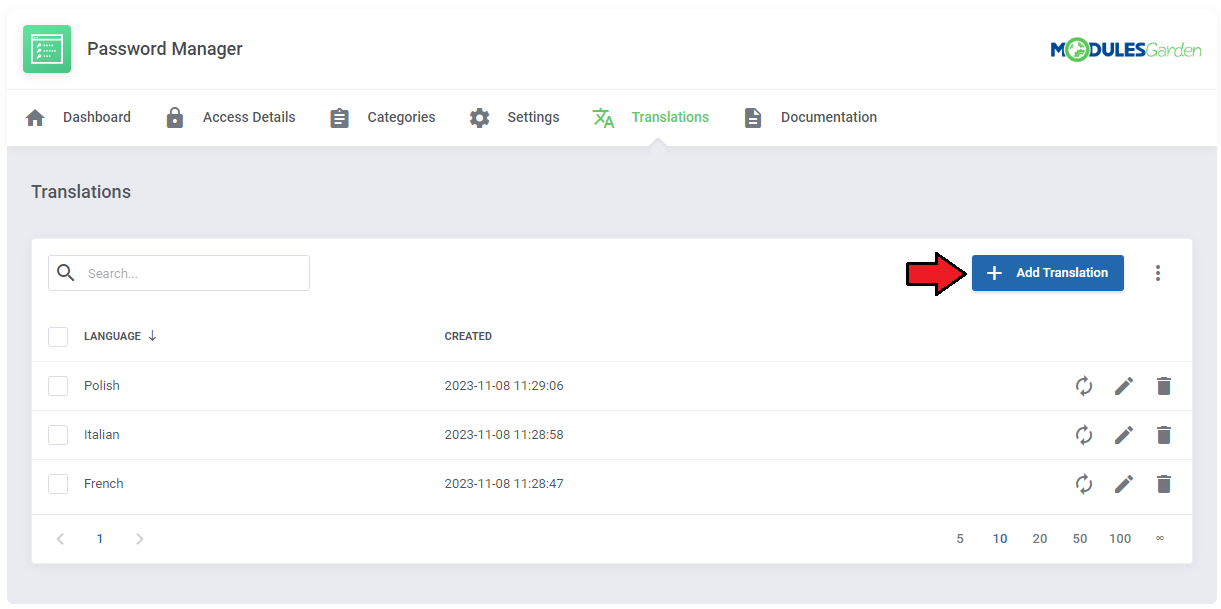The width and height of the screenshot is (1221, 609).
Task: Click the Add Translation button
Action: coord(1047,273)
